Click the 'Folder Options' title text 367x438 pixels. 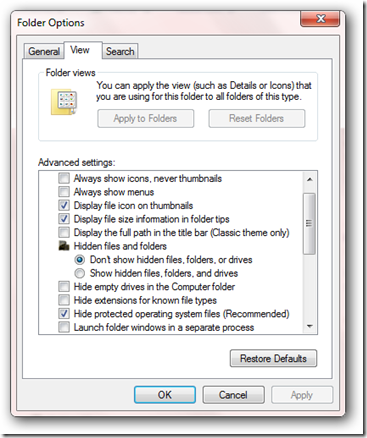point(51,23)
